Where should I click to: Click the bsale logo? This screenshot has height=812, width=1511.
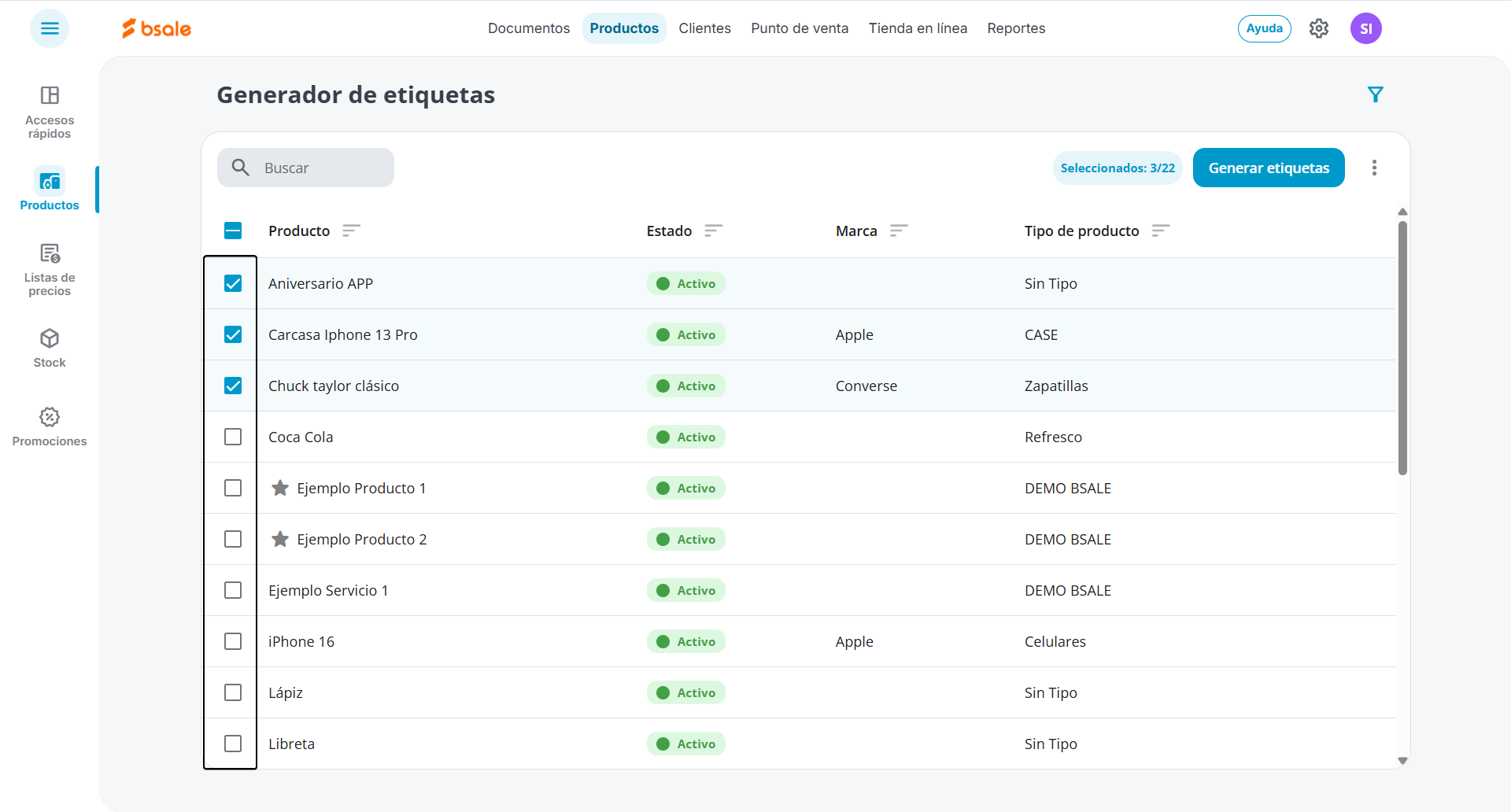point(157,28)
